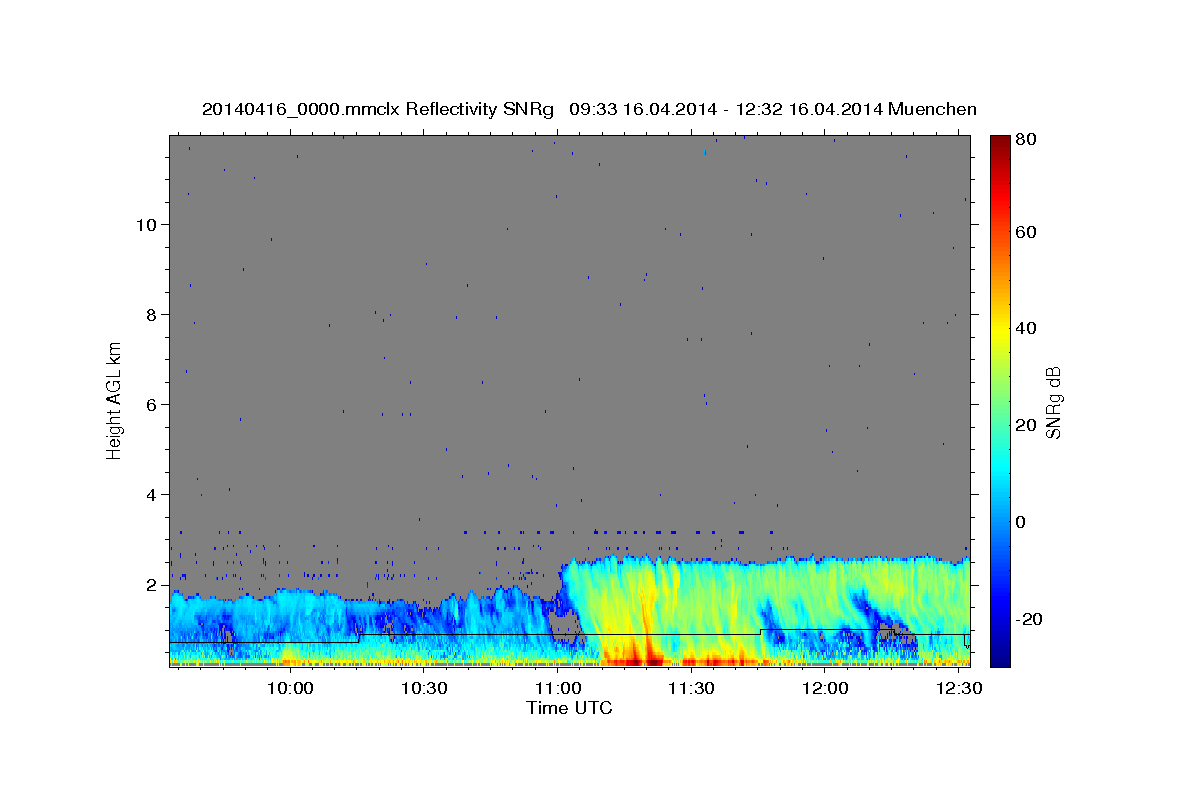
Task: Click the '11:00' time tick label
Action: pos(558,688)
